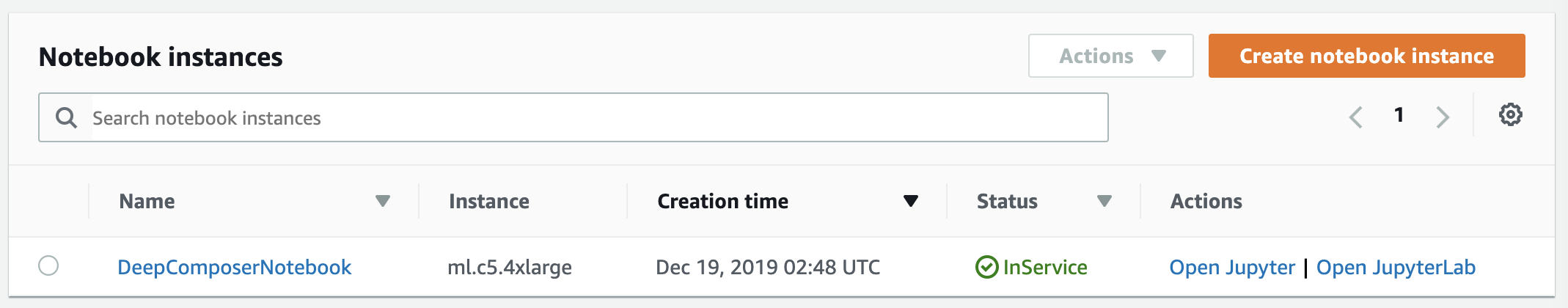The image size is (1568, 308).
Task: Go to next page arrow
Action: pyautogui.click(x=1443, y=117)
